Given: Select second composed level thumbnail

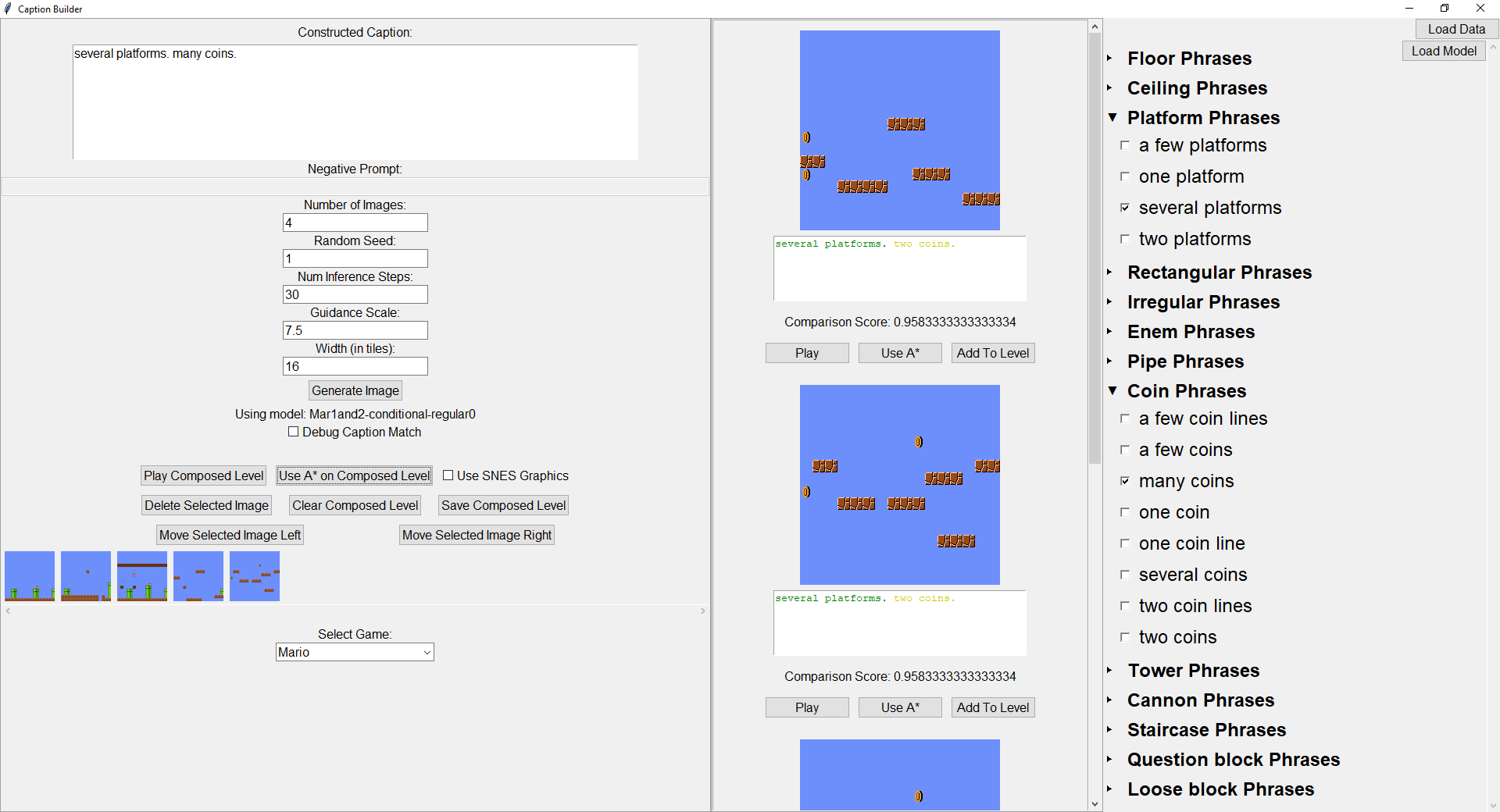Looking at the screenshot, I should [x=86, y=576].
